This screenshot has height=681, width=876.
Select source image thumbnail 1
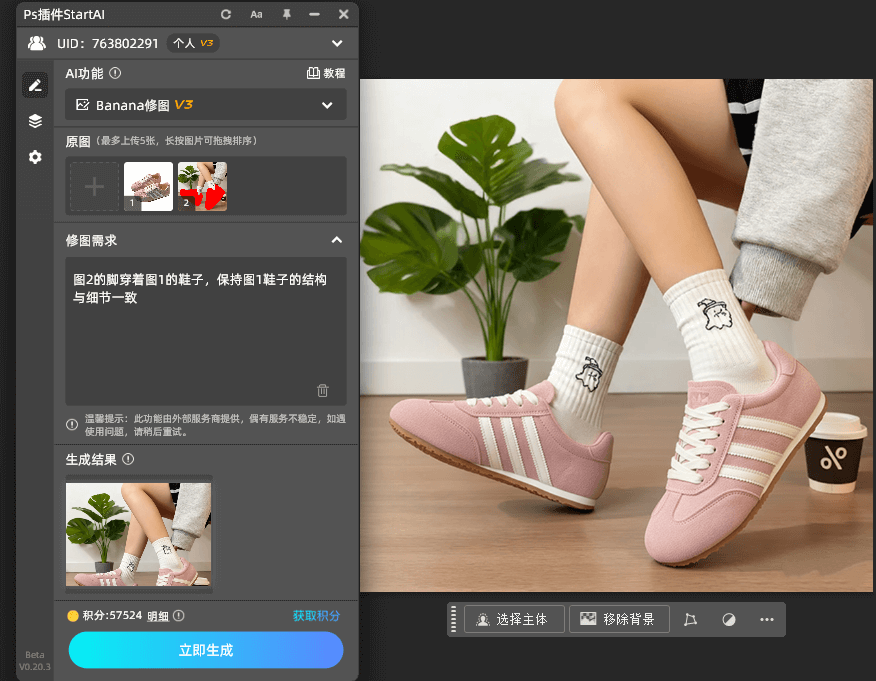(148, 187)
